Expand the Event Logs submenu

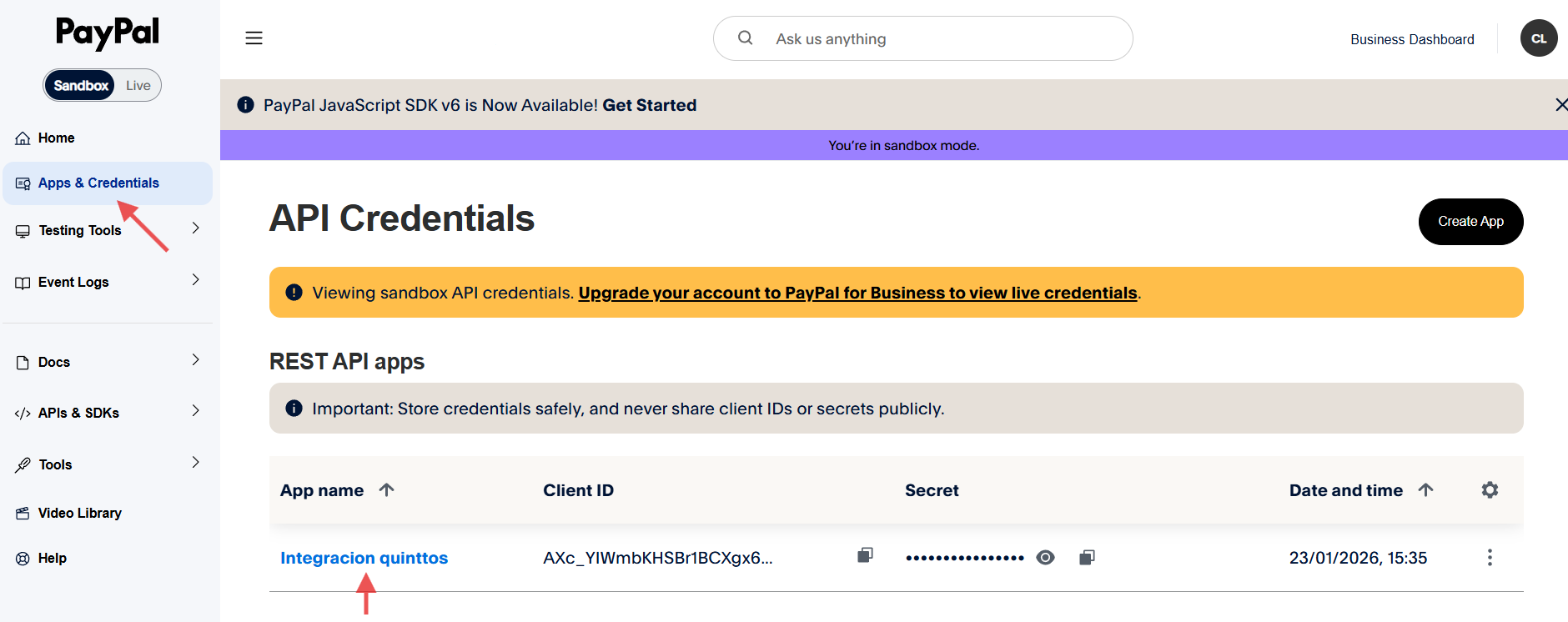point(195,280)
